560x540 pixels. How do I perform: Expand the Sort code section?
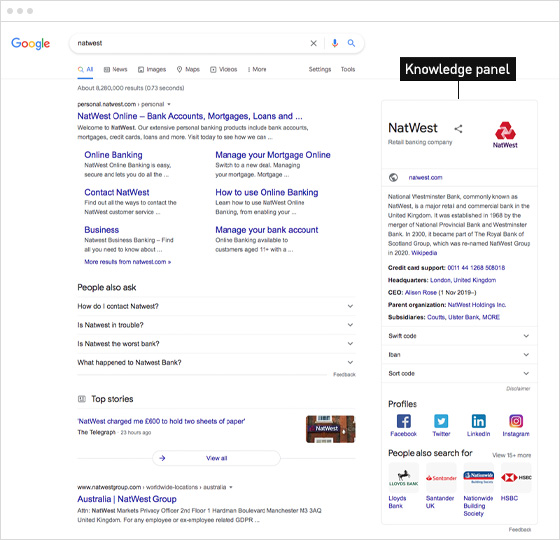click(459, 373)
